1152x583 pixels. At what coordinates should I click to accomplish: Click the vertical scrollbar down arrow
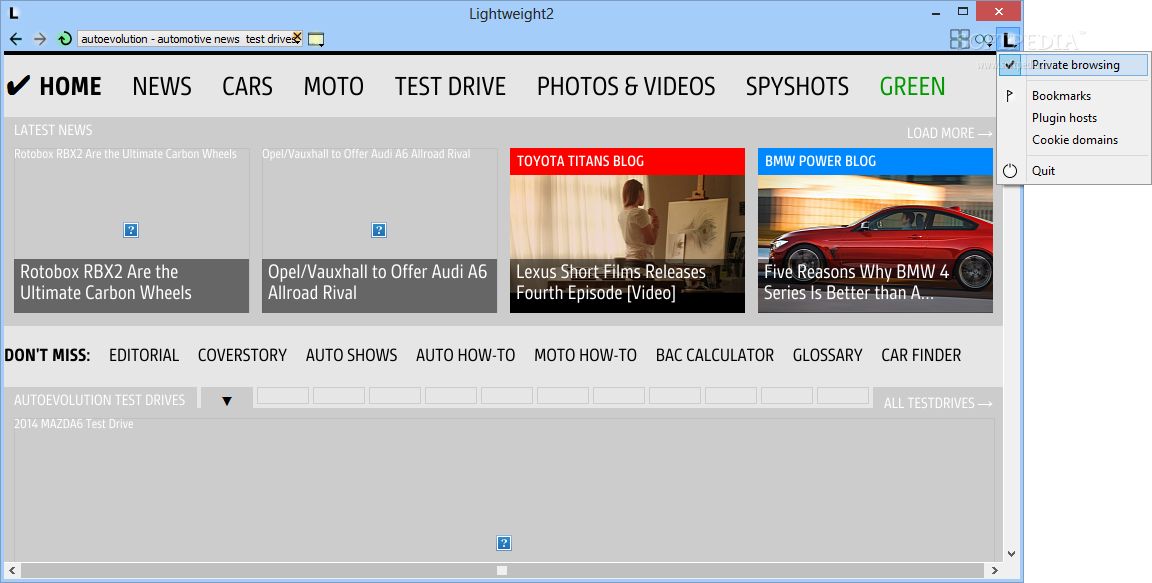click(1011, 554)
